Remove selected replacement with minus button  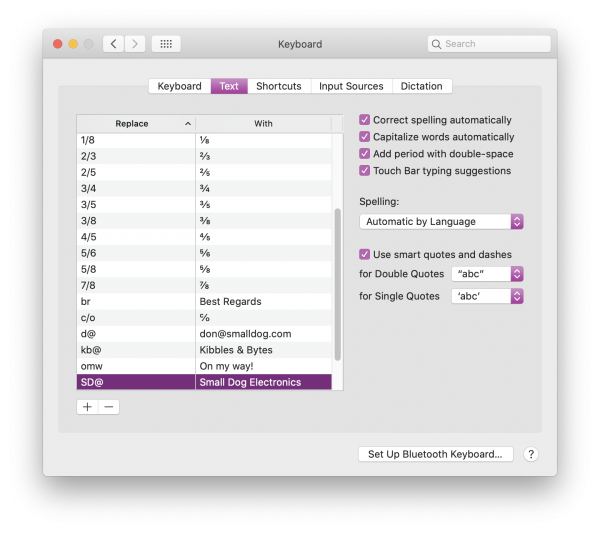tap(109, 407)
